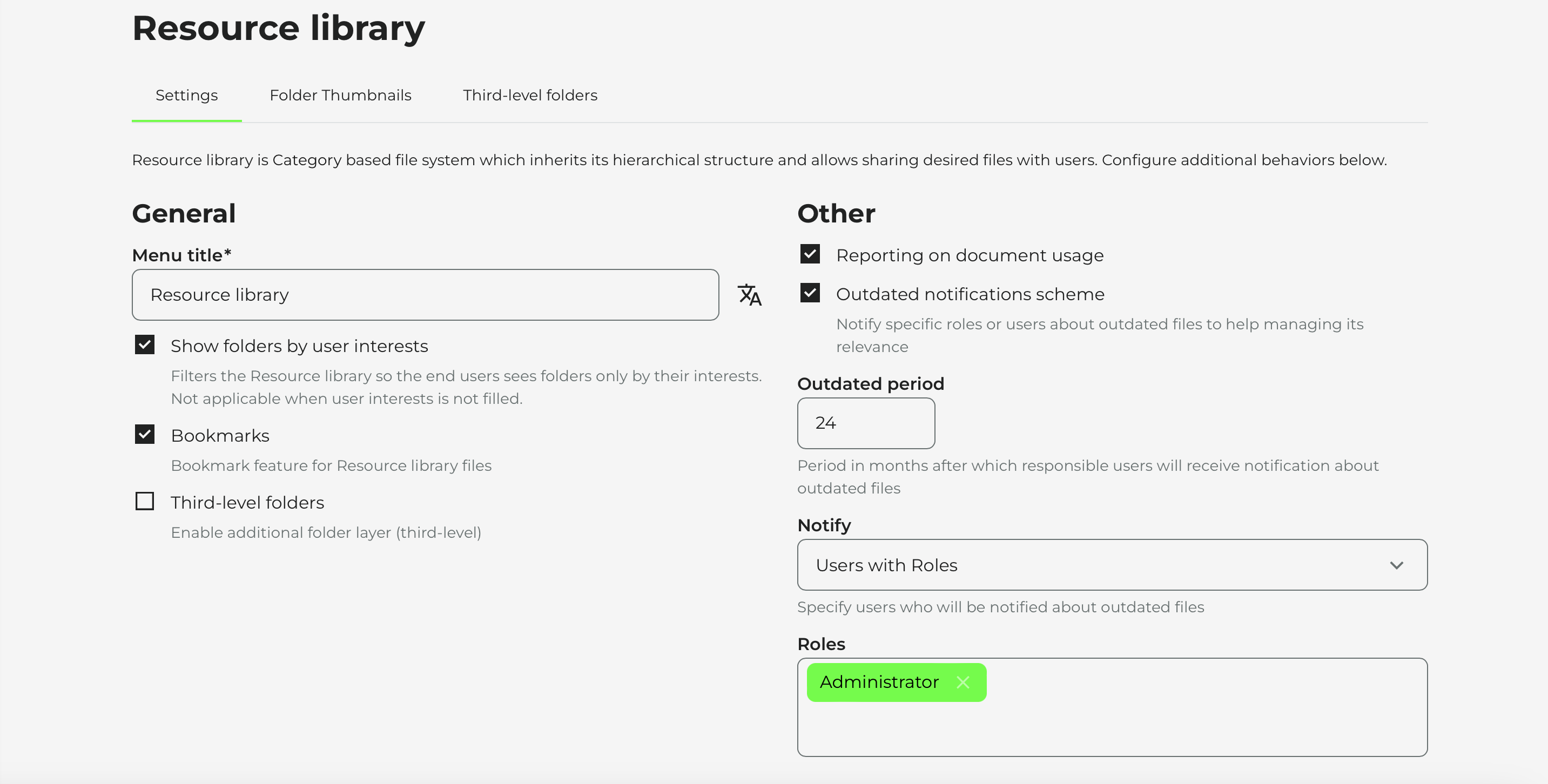The height and width of the screenshot is (784, 1548).
Task: Click the translate icon beside Menu title
Action: (749, 295)
